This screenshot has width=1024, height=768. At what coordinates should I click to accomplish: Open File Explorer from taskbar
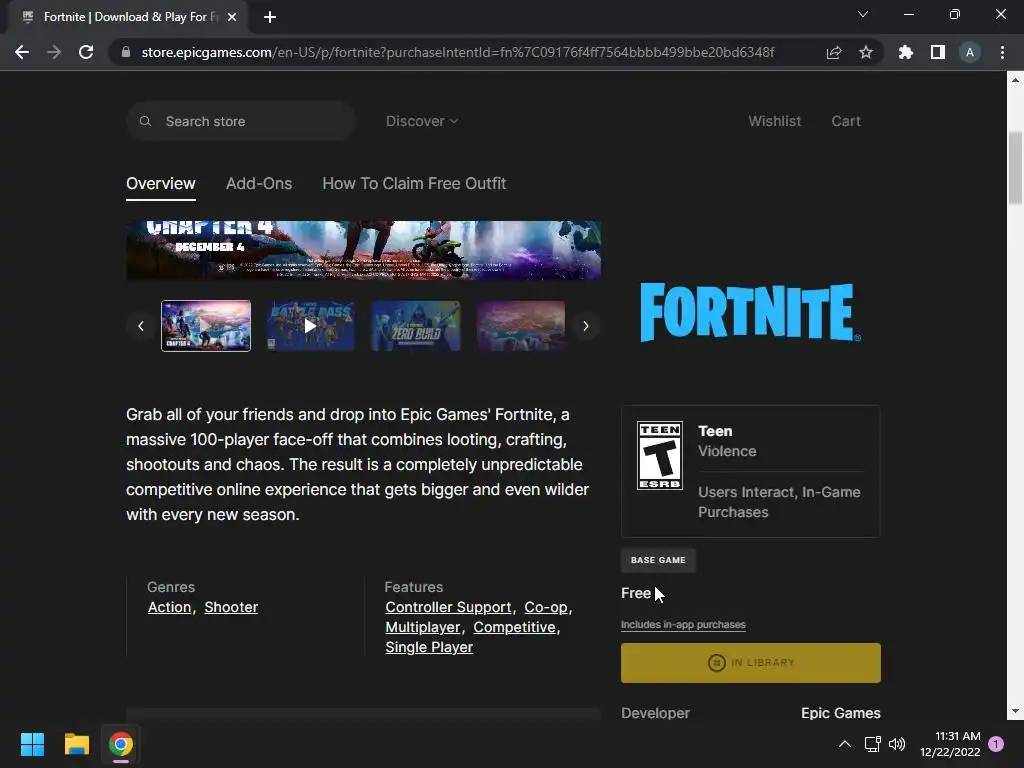76,744
